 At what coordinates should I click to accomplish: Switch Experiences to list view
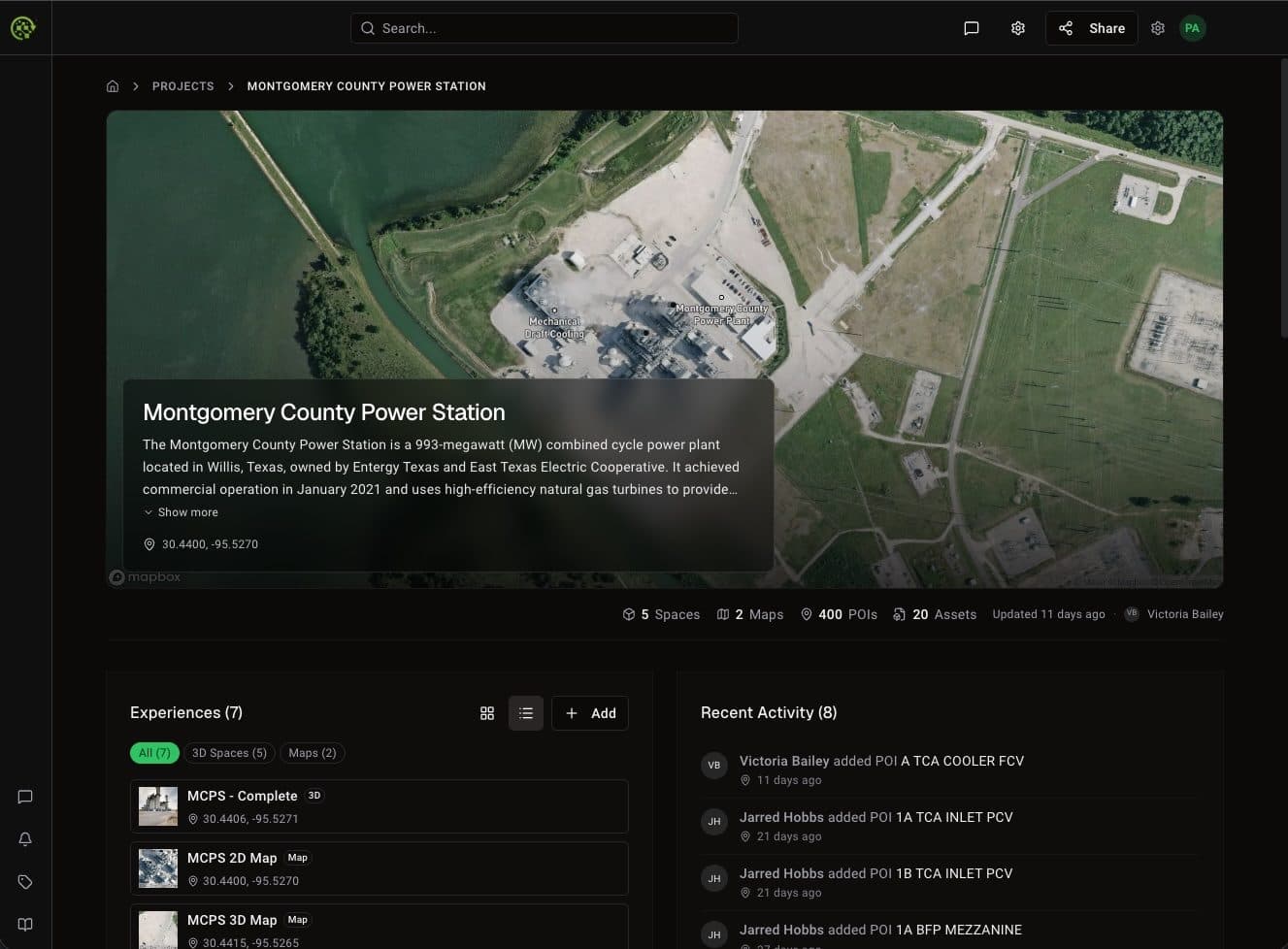(526, 713)
